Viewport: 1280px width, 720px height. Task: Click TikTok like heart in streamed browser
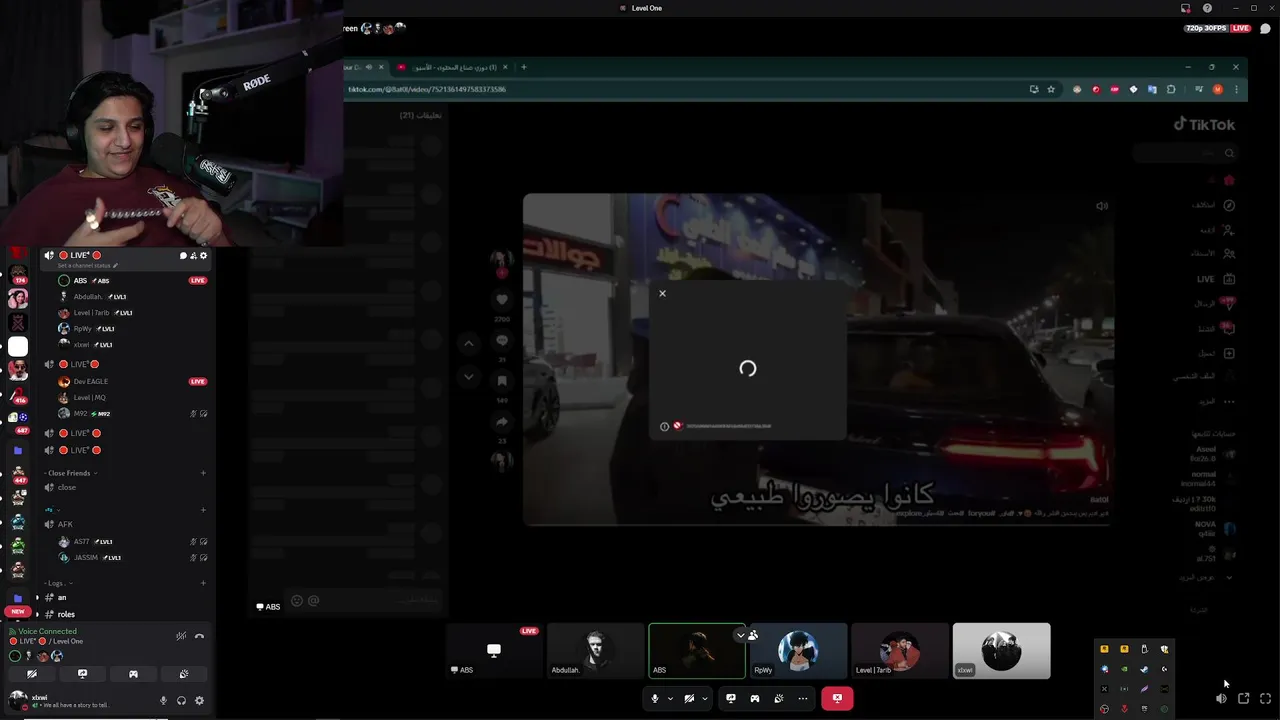click(502, 299)
